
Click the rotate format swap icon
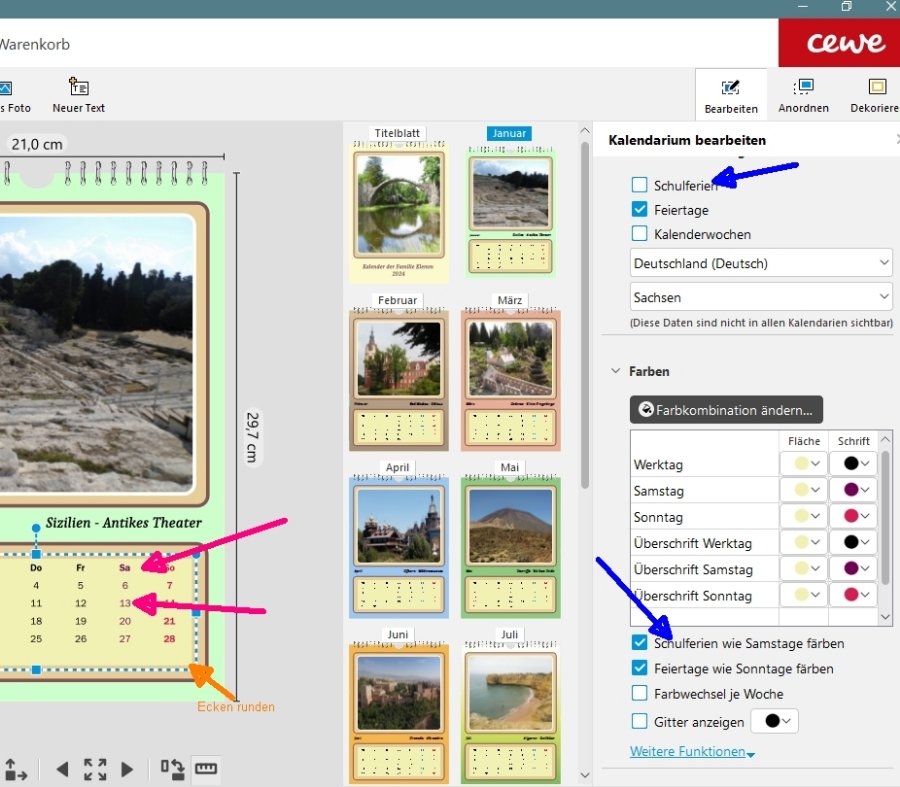click(172, 768)
